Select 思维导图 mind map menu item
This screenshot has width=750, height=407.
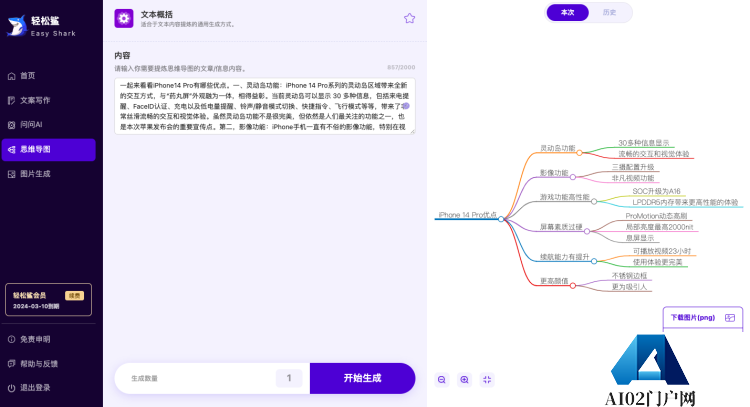coord(48,149)
